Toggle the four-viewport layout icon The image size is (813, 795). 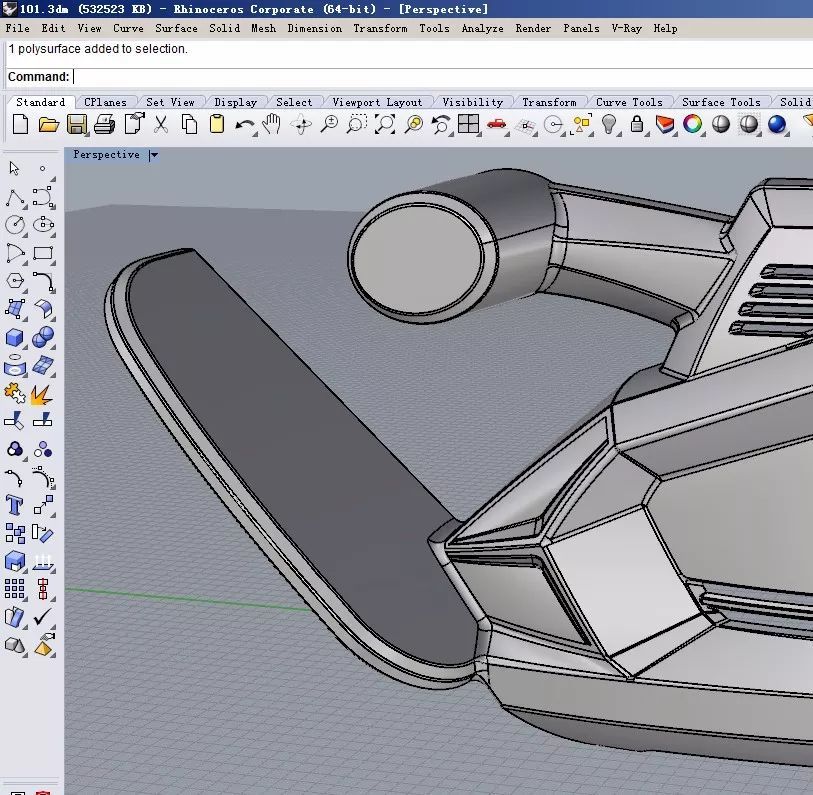click(x=468, y=125)
